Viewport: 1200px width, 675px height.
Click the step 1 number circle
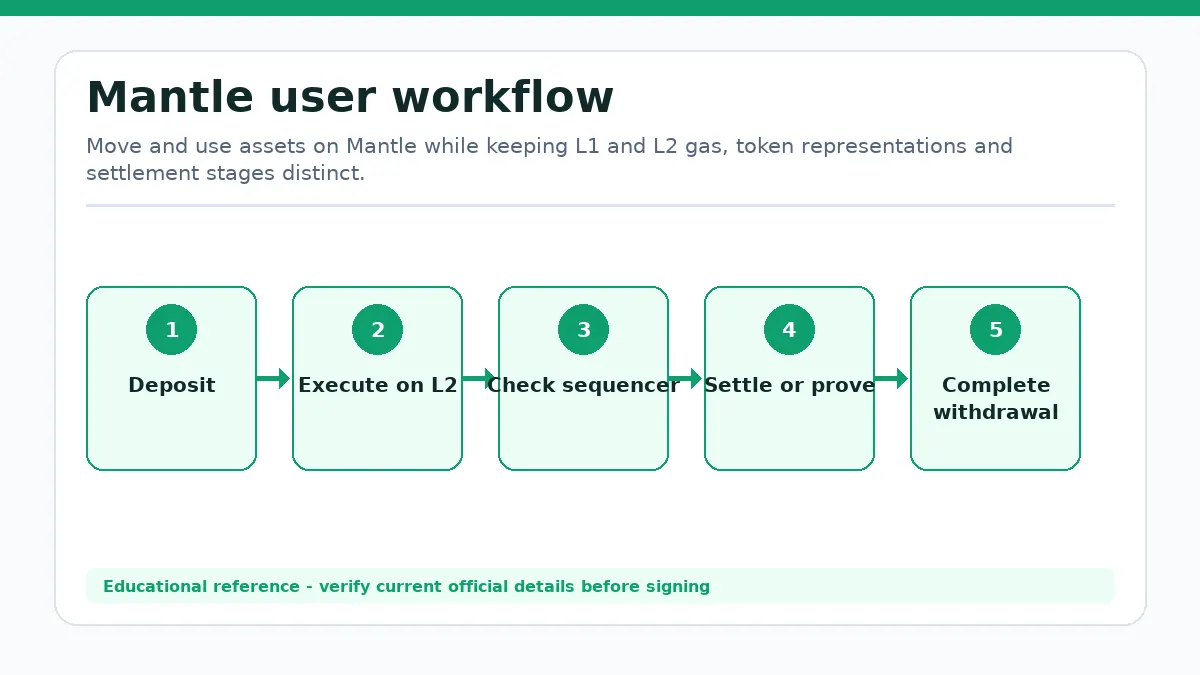(x=171, y=330)
